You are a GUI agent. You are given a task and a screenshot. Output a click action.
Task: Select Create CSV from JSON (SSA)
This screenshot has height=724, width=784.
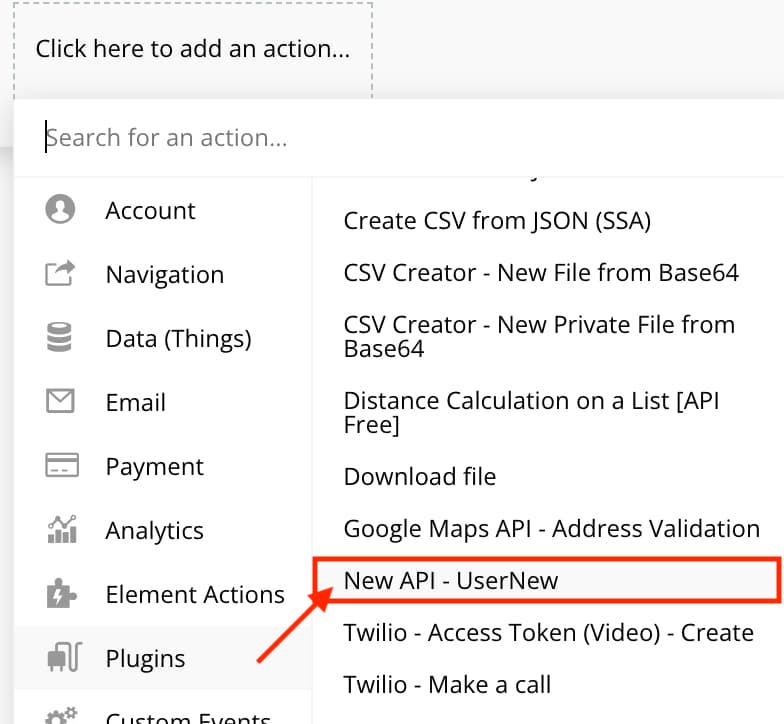coord(497,220)
